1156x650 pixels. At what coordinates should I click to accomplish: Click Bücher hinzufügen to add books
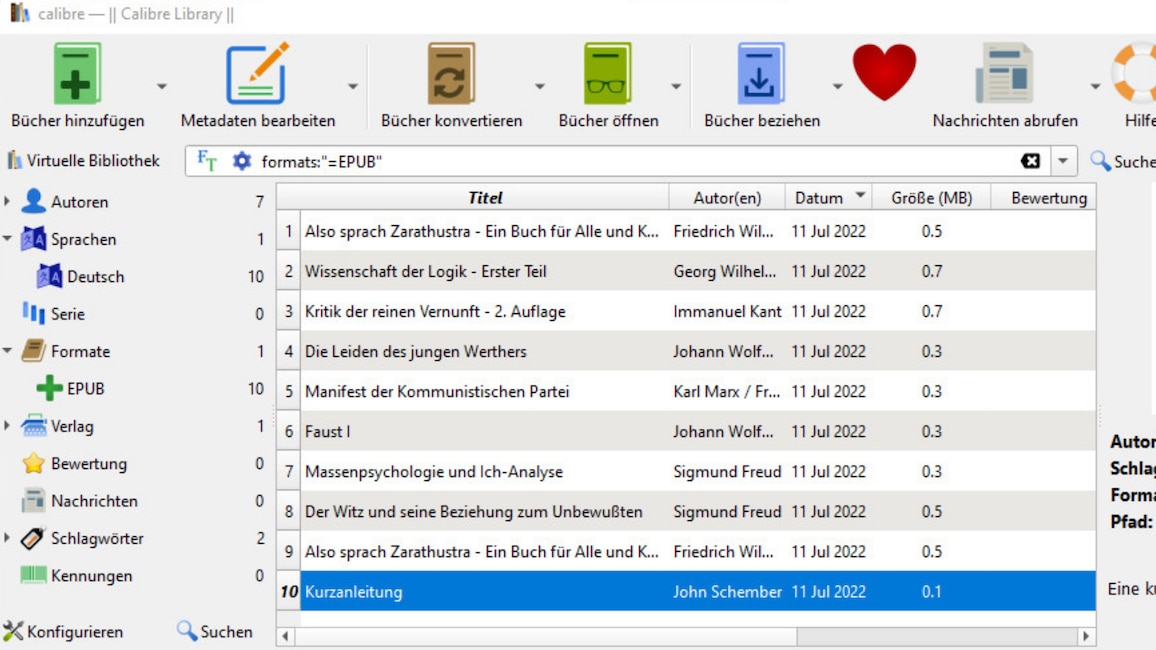(76, 75)
